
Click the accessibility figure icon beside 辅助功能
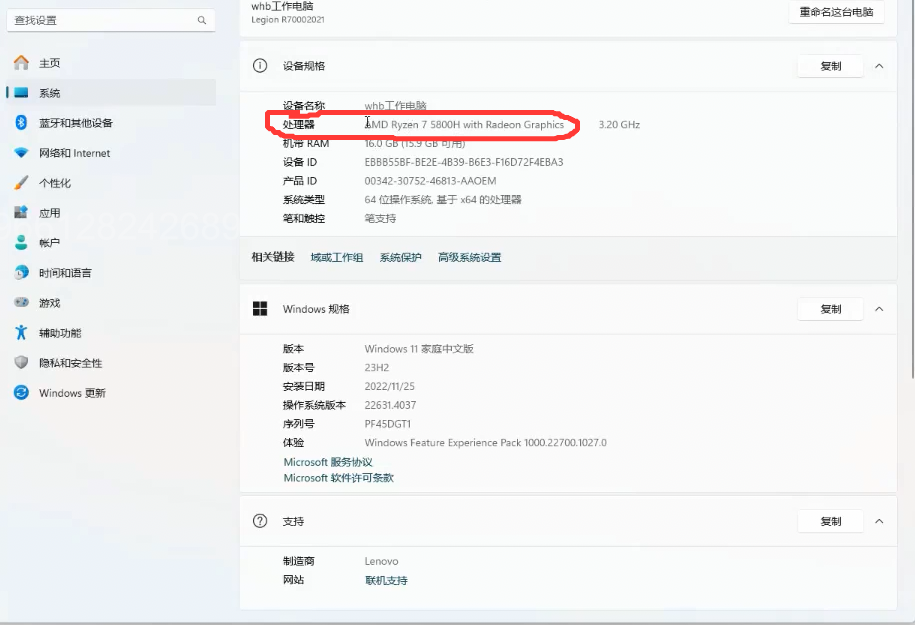[21, 333]
